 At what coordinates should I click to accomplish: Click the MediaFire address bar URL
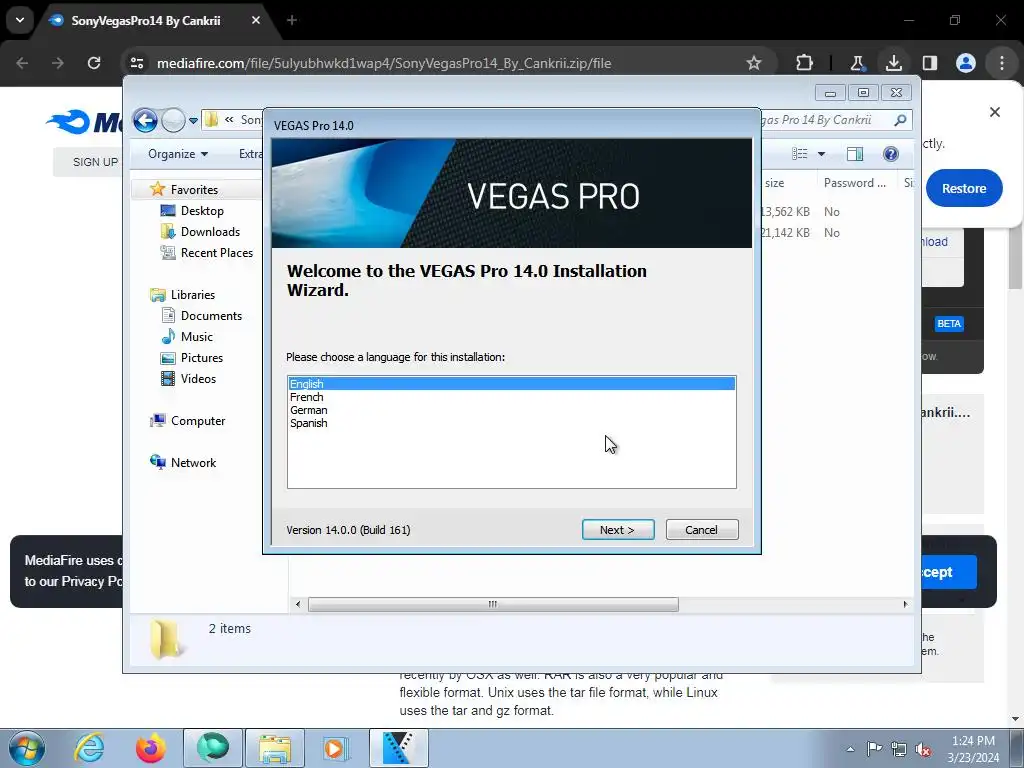tap(384, 63)
